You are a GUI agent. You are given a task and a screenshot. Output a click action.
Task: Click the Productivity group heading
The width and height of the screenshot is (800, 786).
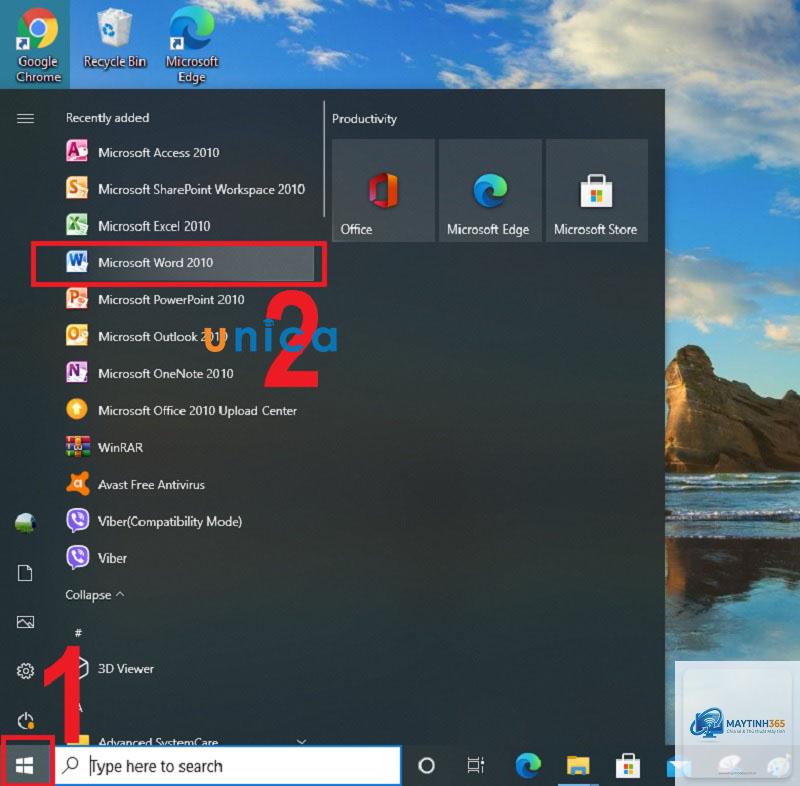pyautogui.click(x=364, y=119)
